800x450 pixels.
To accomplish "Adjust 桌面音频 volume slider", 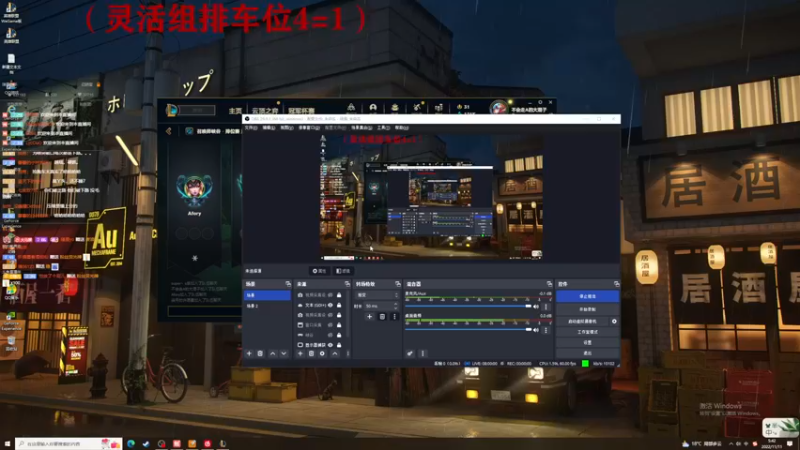I will click(468, 330).
